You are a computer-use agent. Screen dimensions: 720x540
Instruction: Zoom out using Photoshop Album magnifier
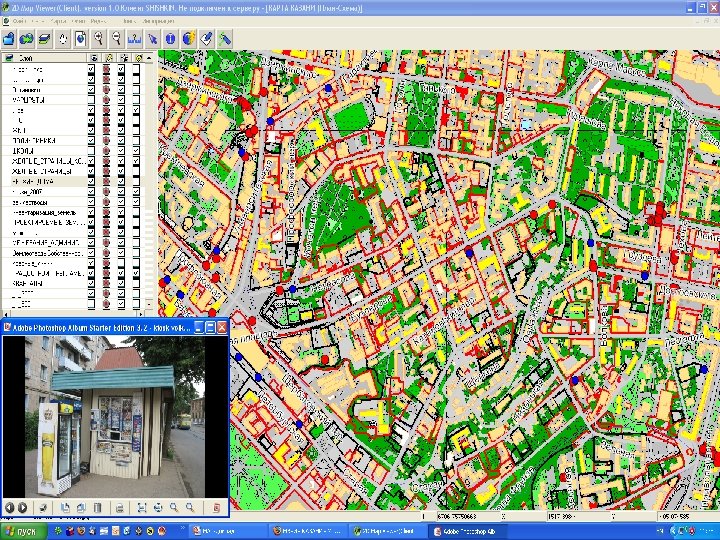(x=190, y=507)
